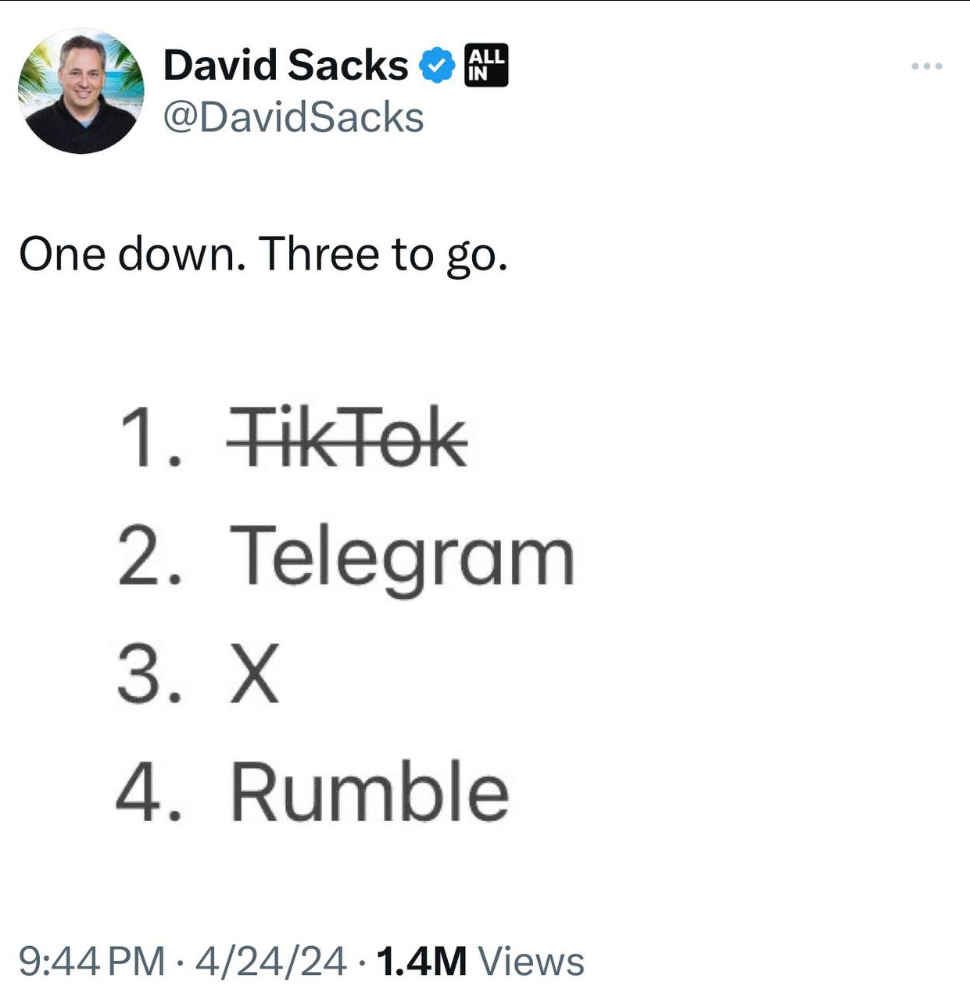Image resolution: width=970 pixels, height=1000 pixels.
Task: Click the 4/24/24 post date
Action: pyautogui.click(x=272, y=961)
